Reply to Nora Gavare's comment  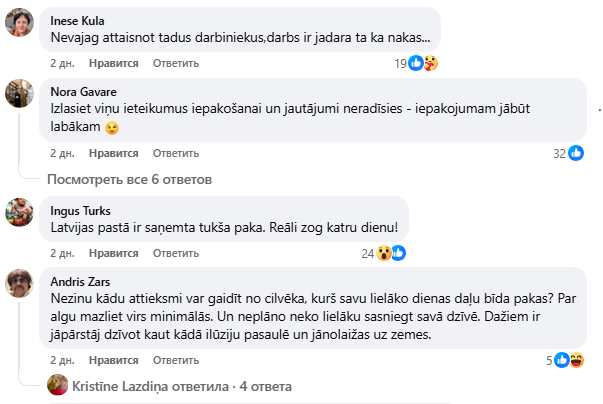pyautogui.click(x=176, y=153)
